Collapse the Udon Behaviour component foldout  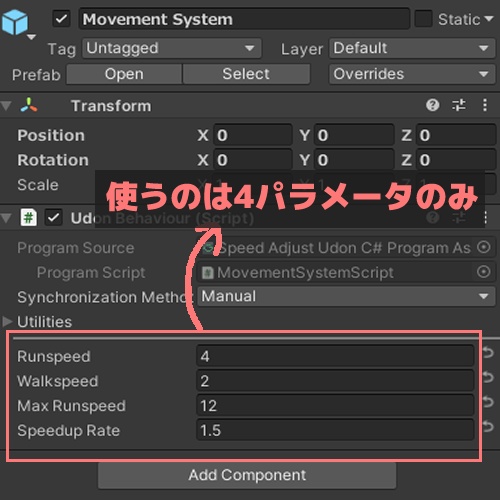coord(6,218)
